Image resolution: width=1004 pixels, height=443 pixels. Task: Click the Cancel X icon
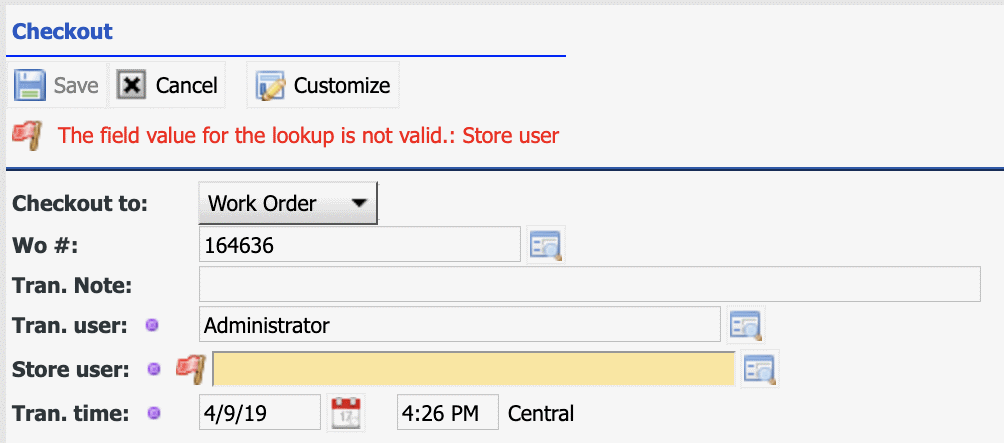131,85
